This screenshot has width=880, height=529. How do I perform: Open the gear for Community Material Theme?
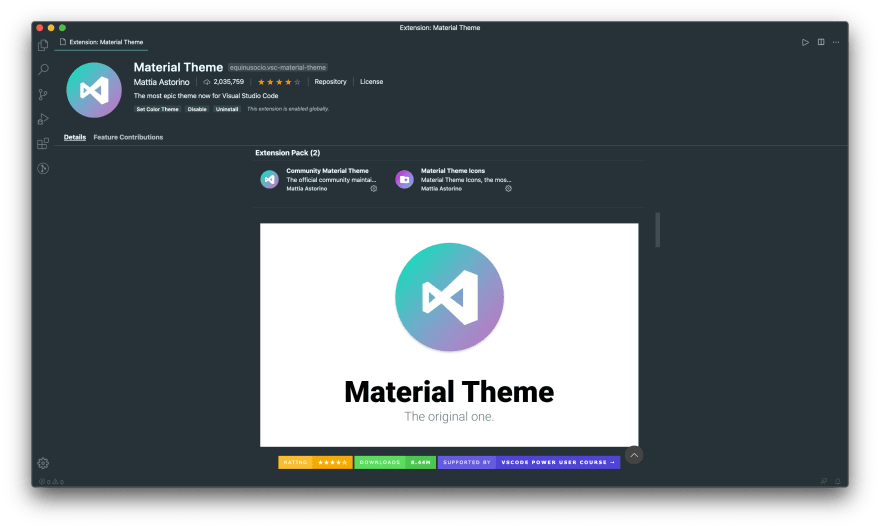pyautogui.click(x=374, y=188)
